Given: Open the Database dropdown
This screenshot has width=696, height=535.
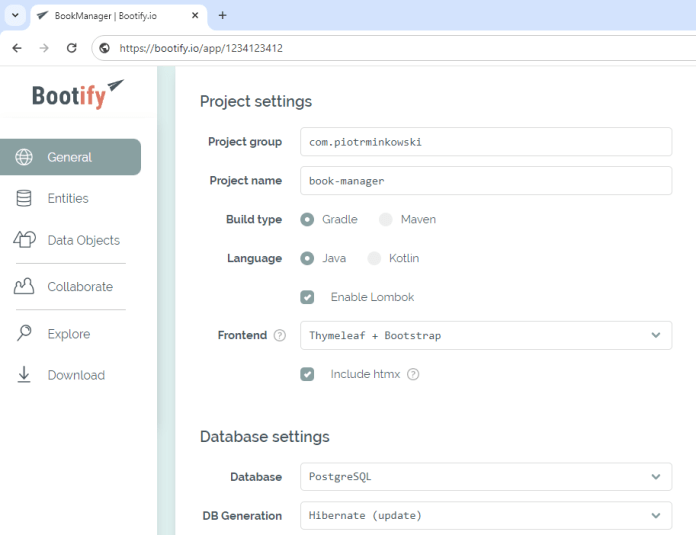Looking at the screenshot, I should (486, 477).
